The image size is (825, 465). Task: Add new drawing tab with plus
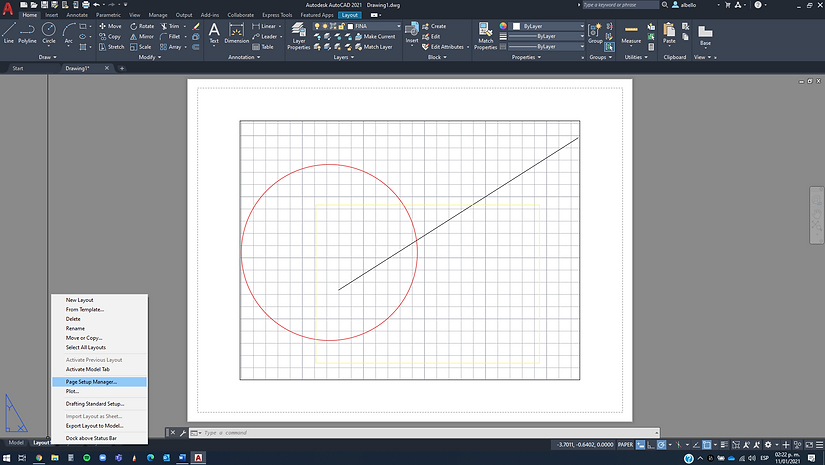(122, 68)
